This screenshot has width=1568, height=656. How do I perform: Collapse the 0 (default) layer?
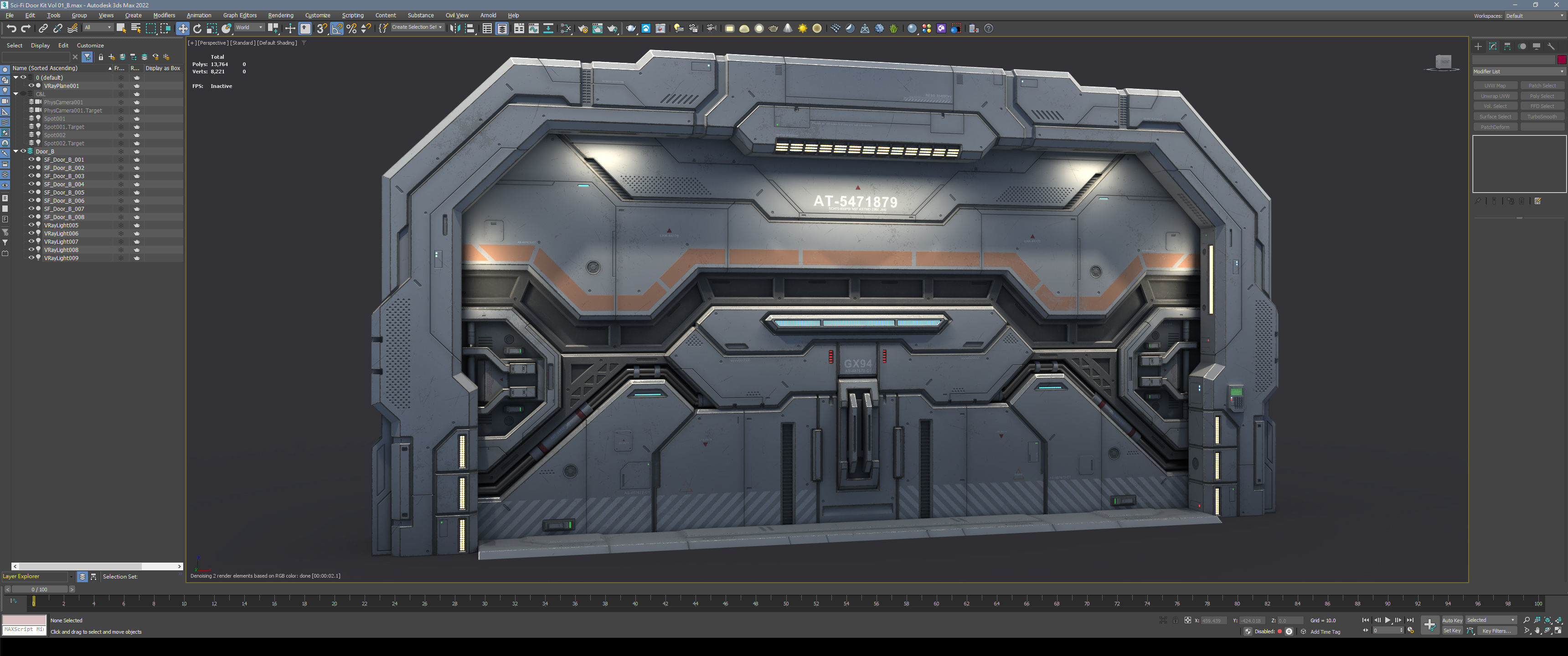click(16, 77)
